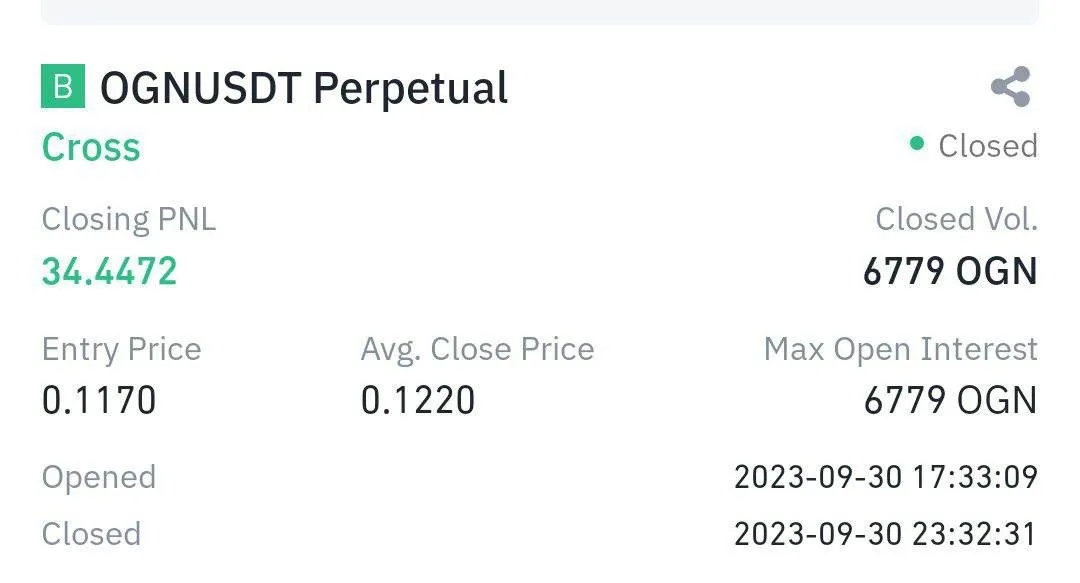1080x583 pixels.
Task: Select the 0.1220 close price value
Action: pos(418,401)
